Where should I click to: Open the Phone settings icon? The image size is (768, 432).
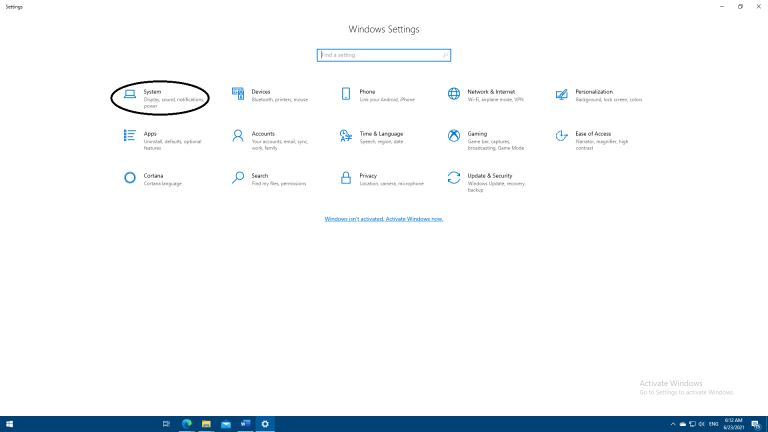346,94
